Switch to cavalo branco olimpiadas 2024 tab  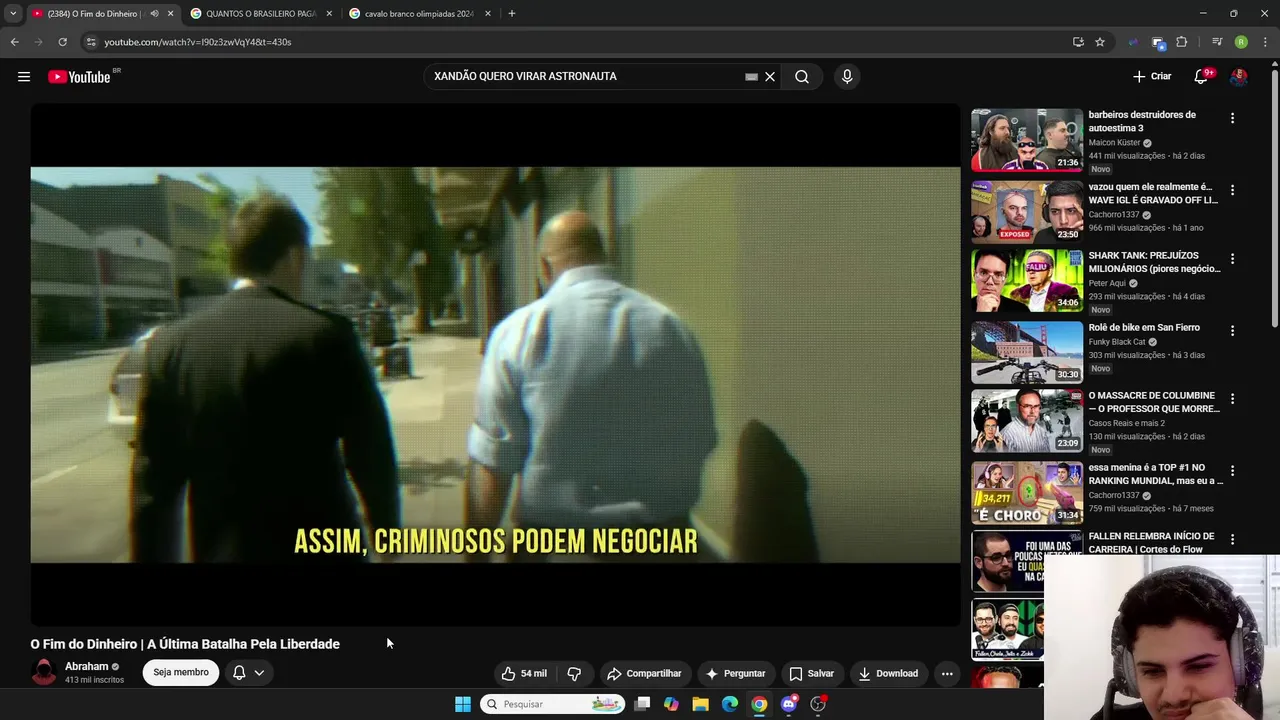point(419,14)
